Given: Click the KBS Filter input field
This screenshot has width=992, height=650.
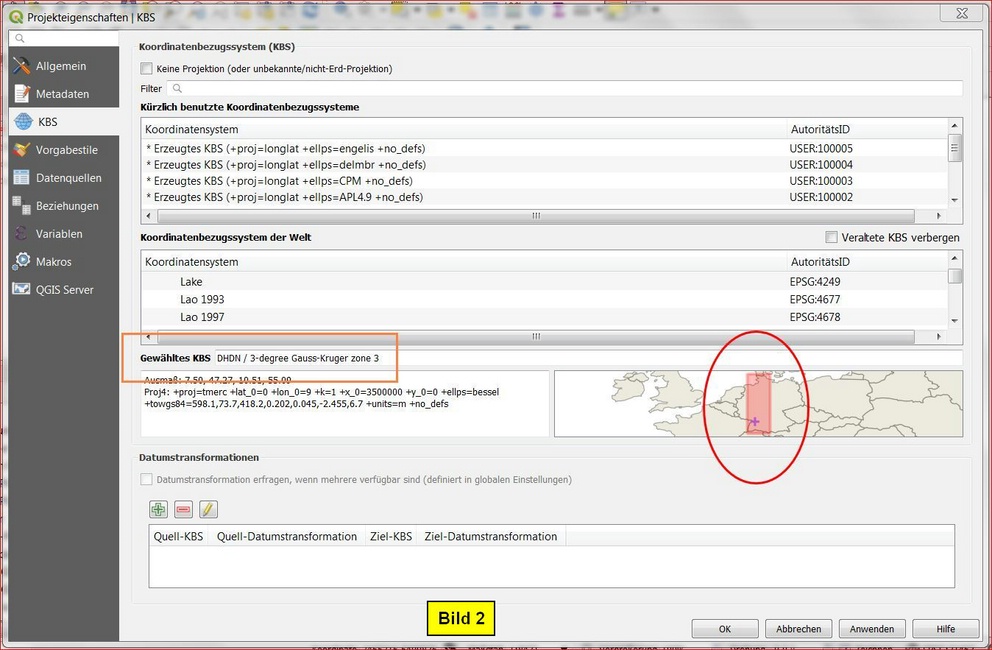Looking at the screenshot, I should [565, 89].
